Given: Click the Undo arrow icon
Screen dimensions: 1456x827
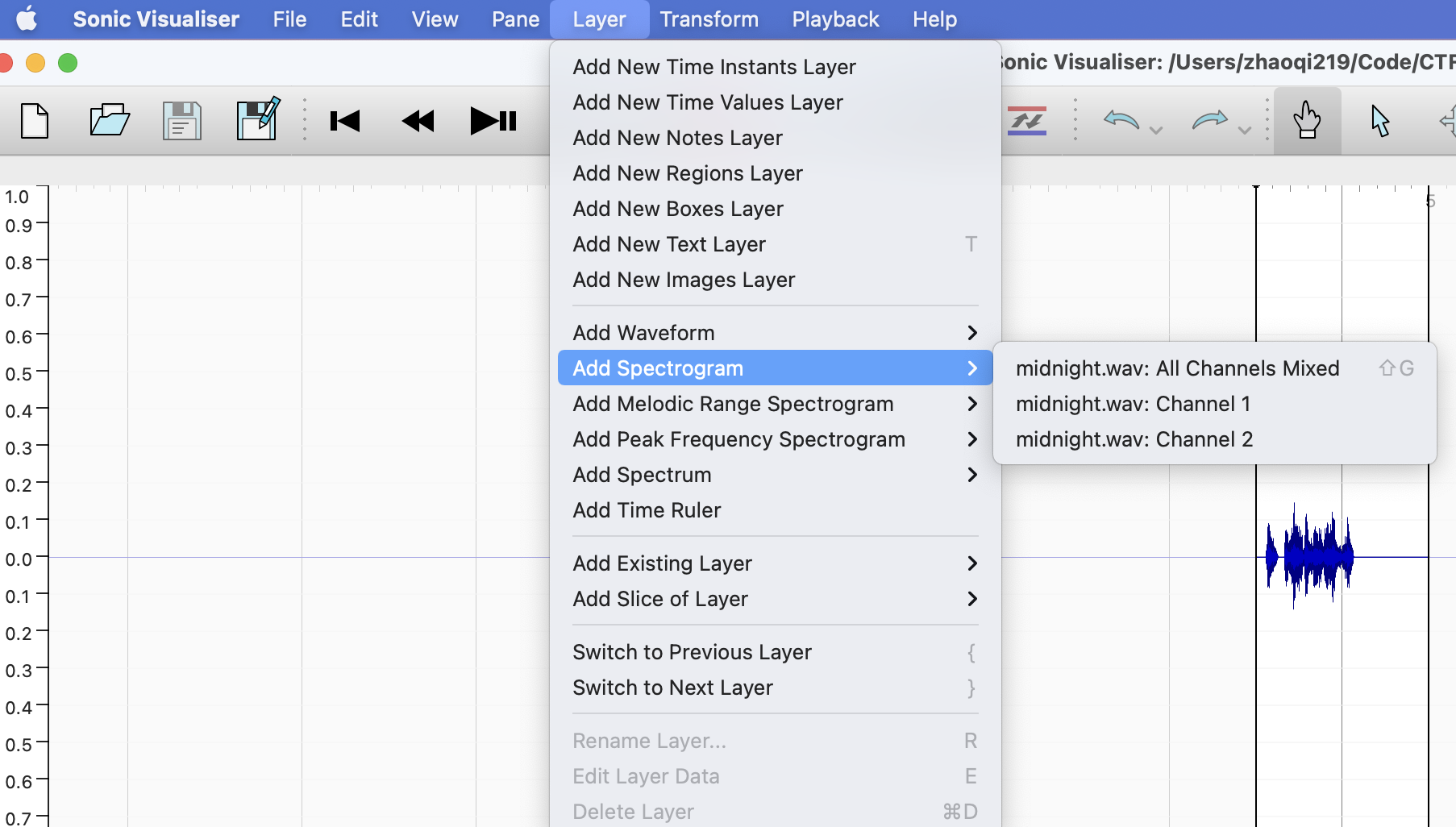Looking at the screenshot, I should pyautogui.click(x=1121, y=121).
